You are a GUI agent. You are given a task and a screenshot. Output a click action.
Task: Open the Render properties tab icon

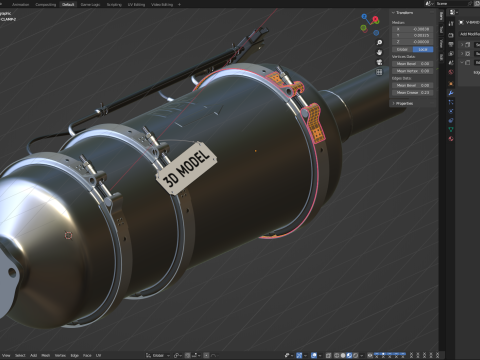coord(451,35)
